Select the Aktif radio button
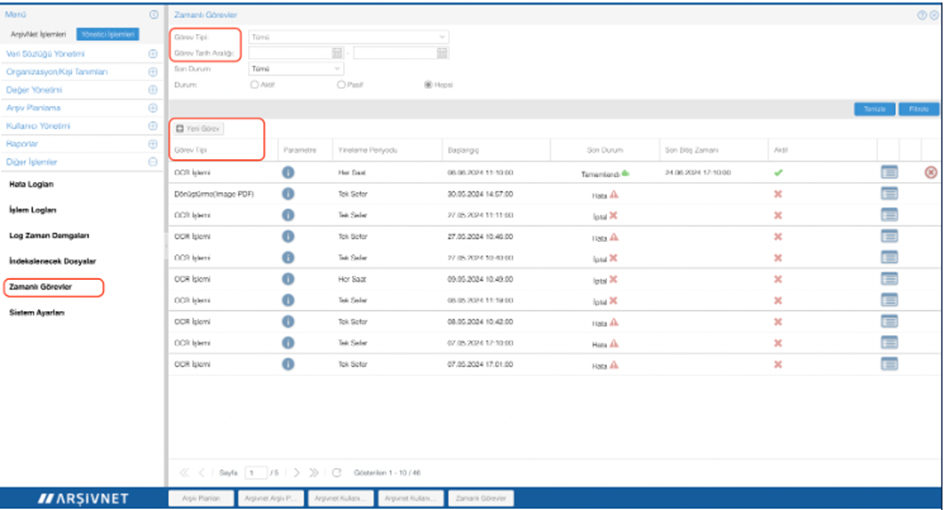Viewport: 945px width, 510px height. [x=254, y=85]
